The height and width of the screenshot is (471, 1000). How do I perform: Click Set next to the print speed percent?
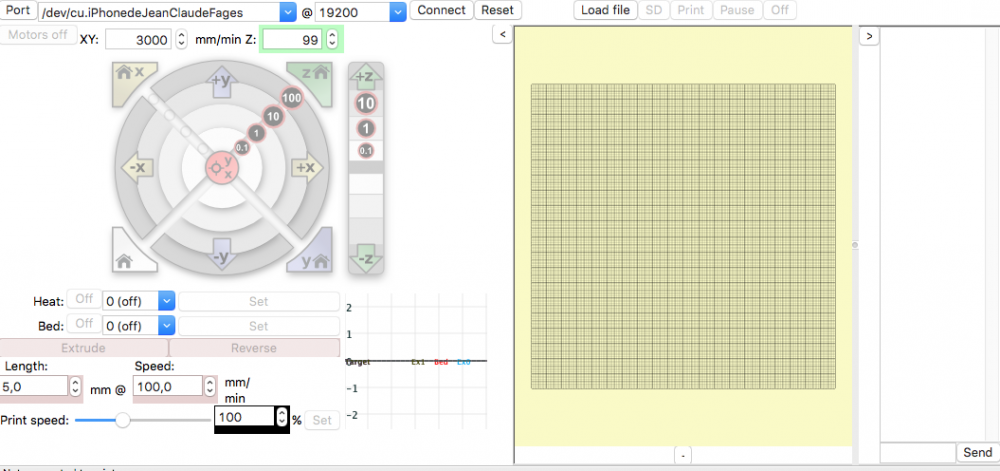coord(322,420)
